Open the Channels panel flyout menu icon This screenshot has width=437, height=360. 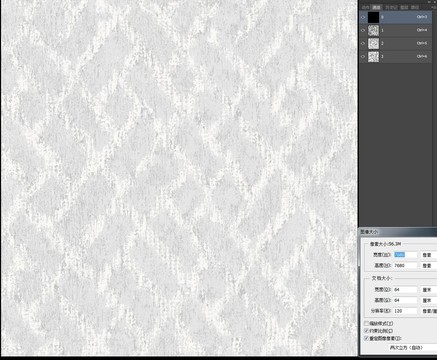click(x=433, y=7)
